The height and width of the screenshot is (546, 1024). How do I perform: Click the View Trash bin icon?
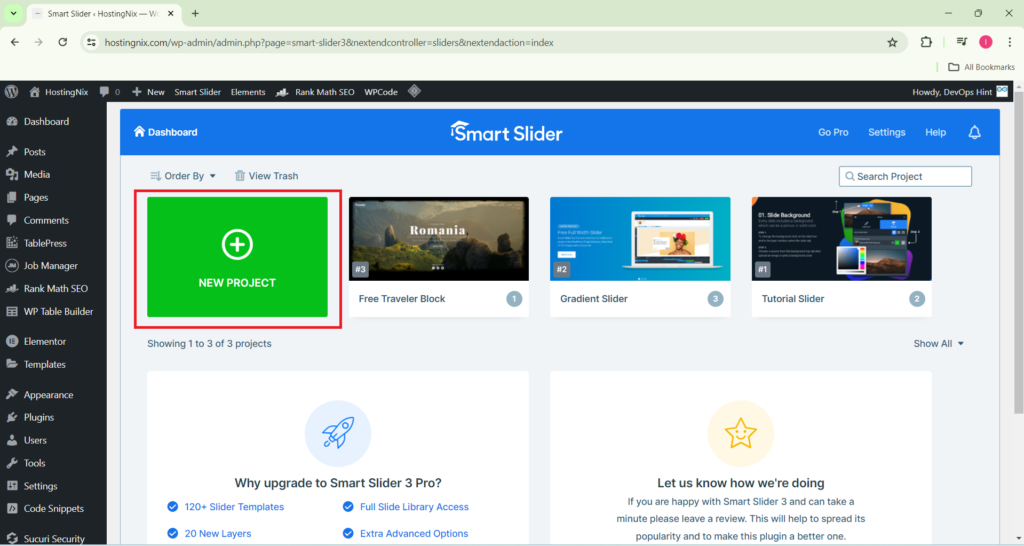pos(240,176)
